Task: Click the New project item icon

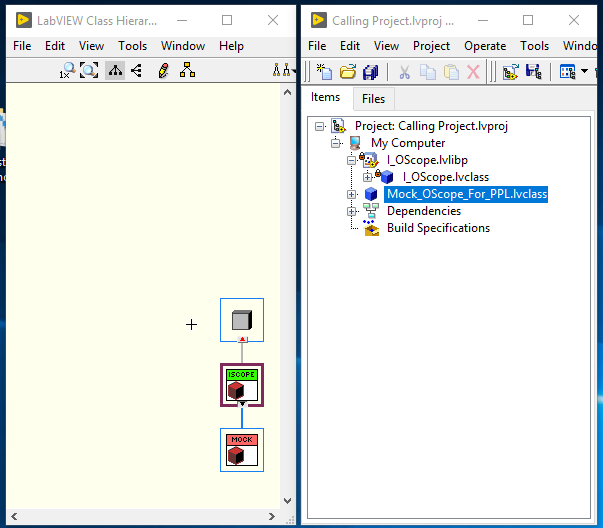Action: pyautogui.click(x=324, y=72)
